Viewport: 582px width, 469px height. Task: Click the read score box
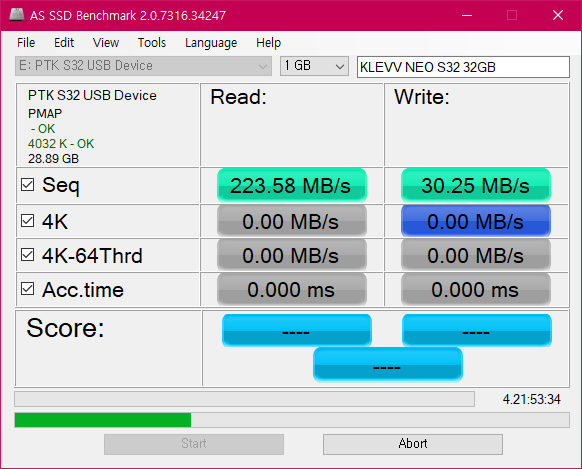point(297,330)
